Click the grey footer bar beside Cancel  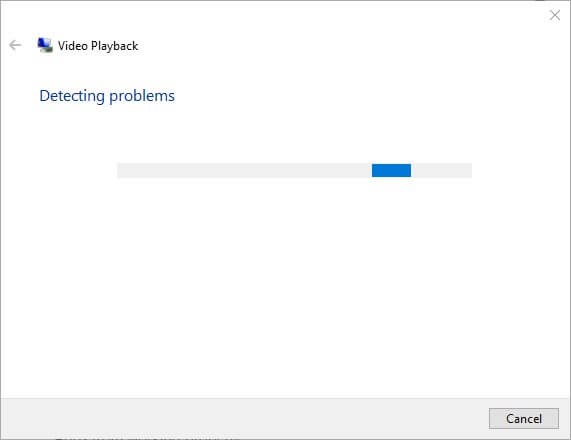click(x=244, y=418)
